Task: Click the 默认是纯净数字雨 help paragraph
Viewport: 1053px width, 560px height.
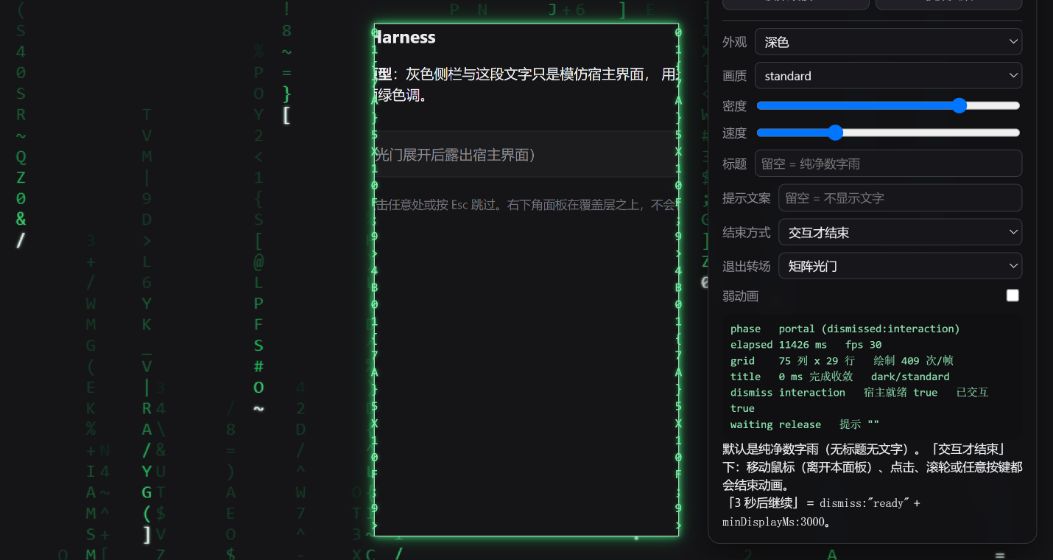Action: point(872,467)
